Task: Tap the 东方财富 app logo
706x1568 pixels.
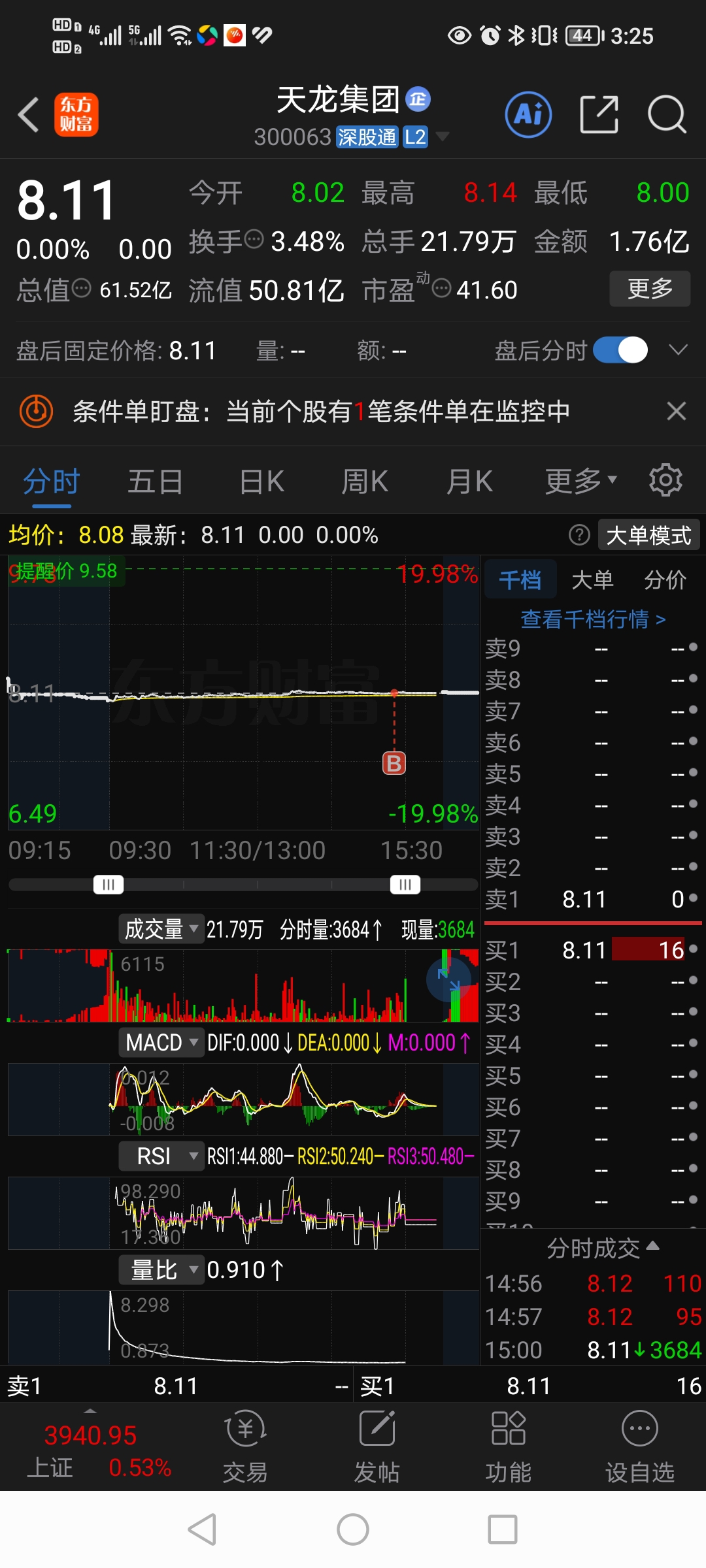Action: click(76, 114)
